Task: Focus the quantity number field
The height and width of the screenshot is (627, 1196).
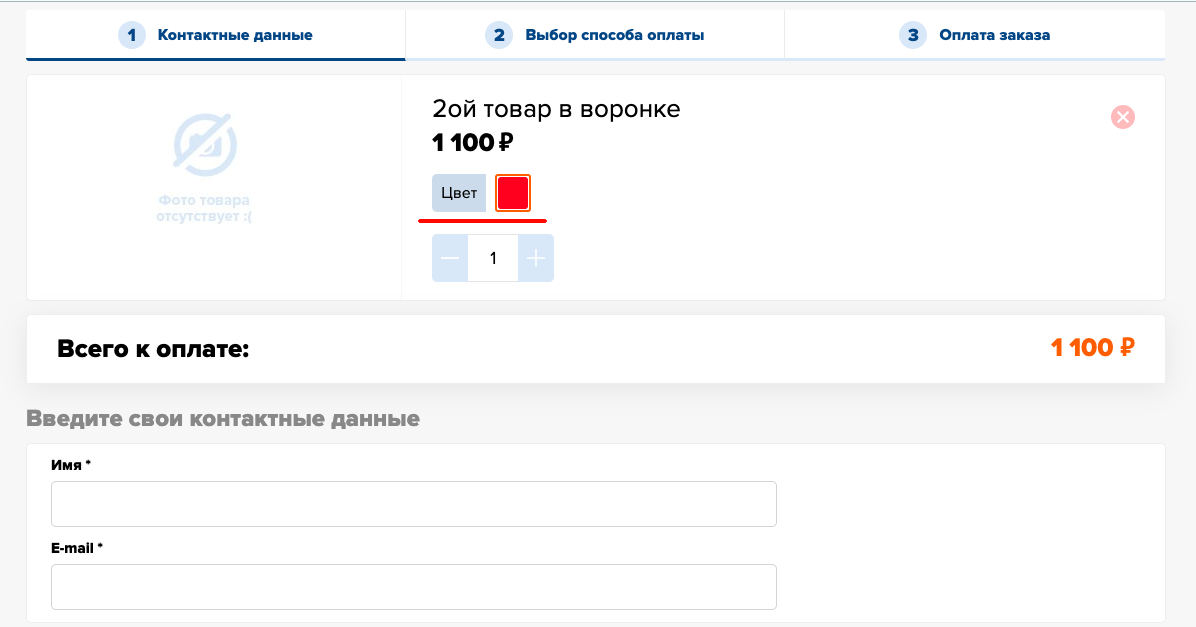Action: tap(493, 258)
